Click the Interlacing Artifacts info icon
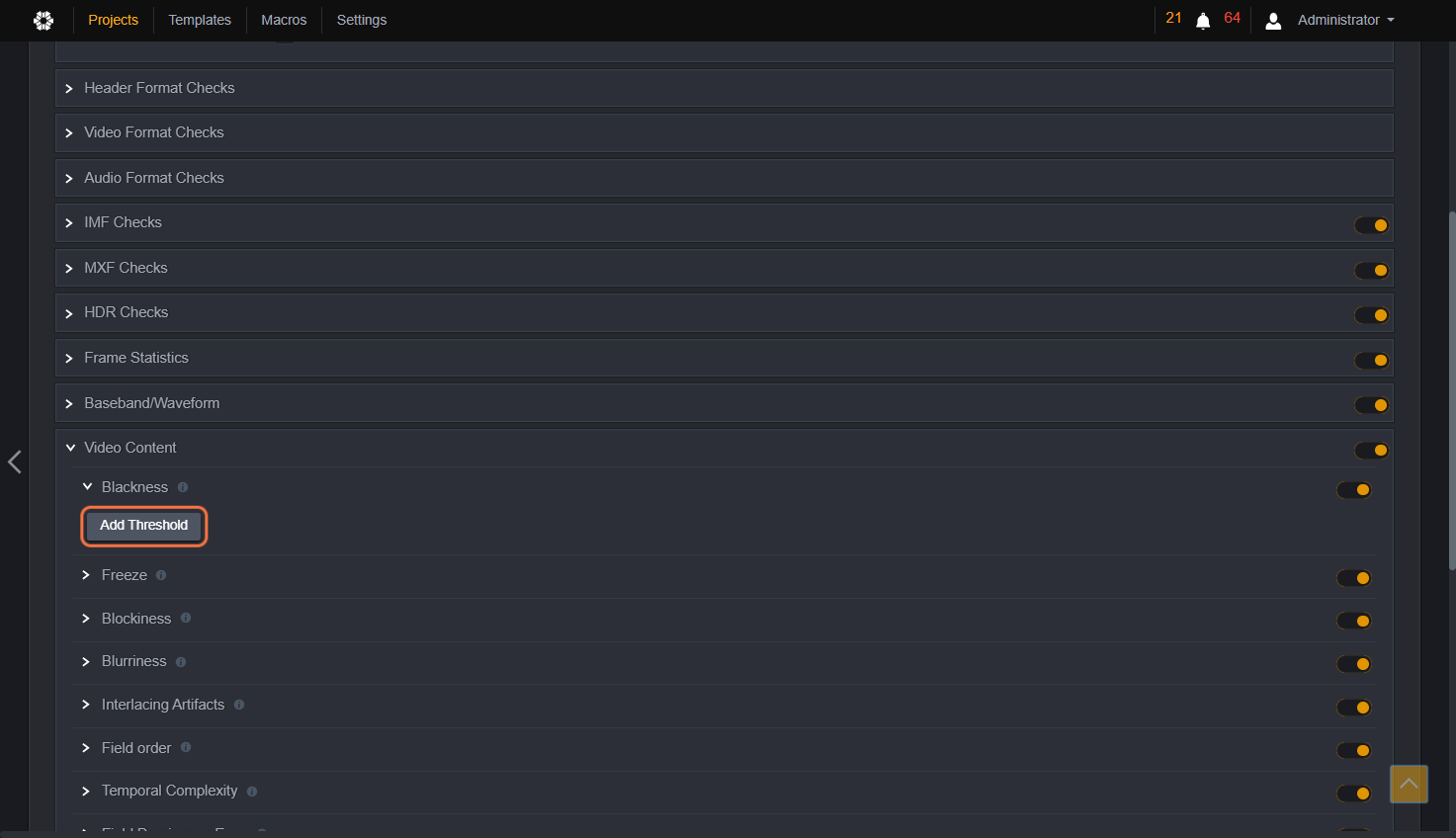 (x=239, y=705)
